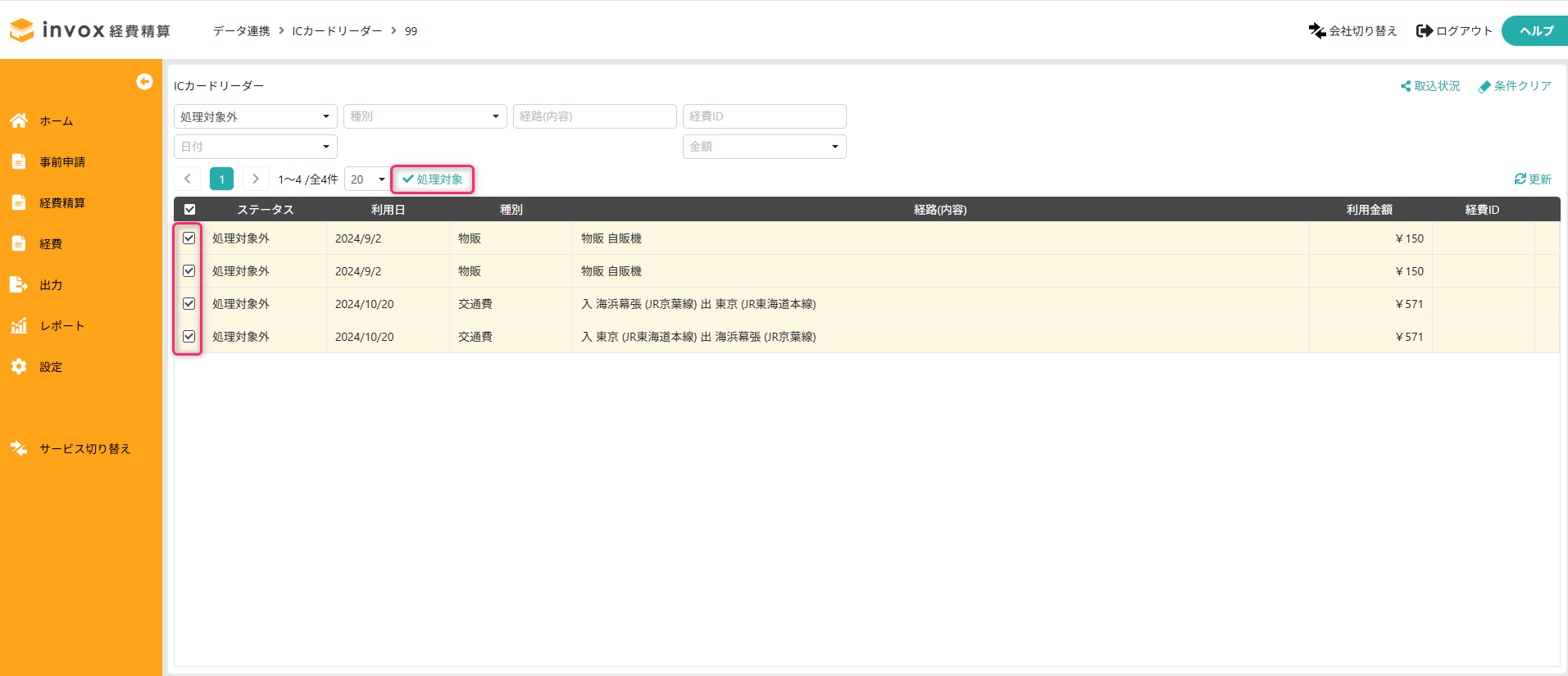Click the invox logo icon
1568x676 pixels.
[x=22, y=30]
